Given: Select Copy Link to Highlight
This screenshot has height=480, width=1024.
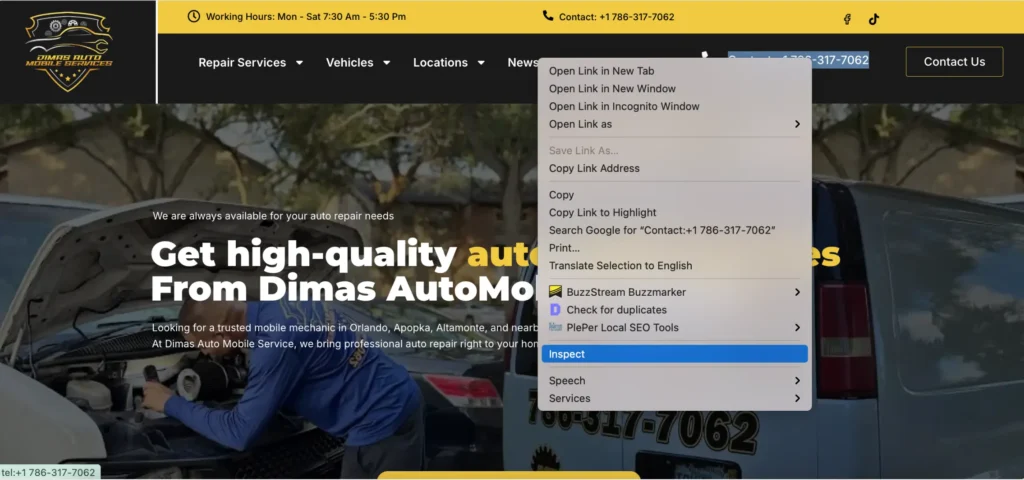Looking at the screenshot, I should 675,212.
